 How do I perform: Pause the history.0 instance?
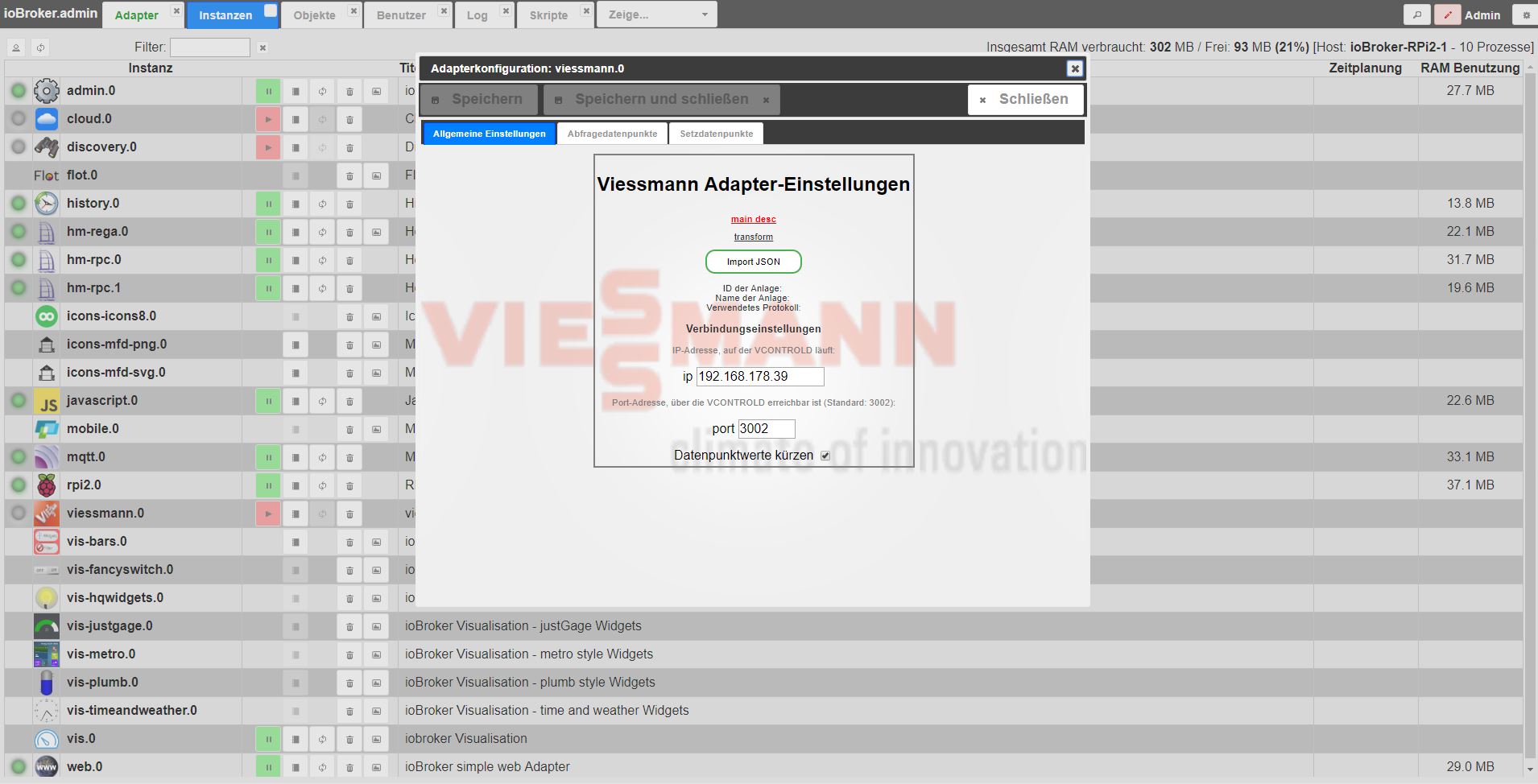point(268,204)
